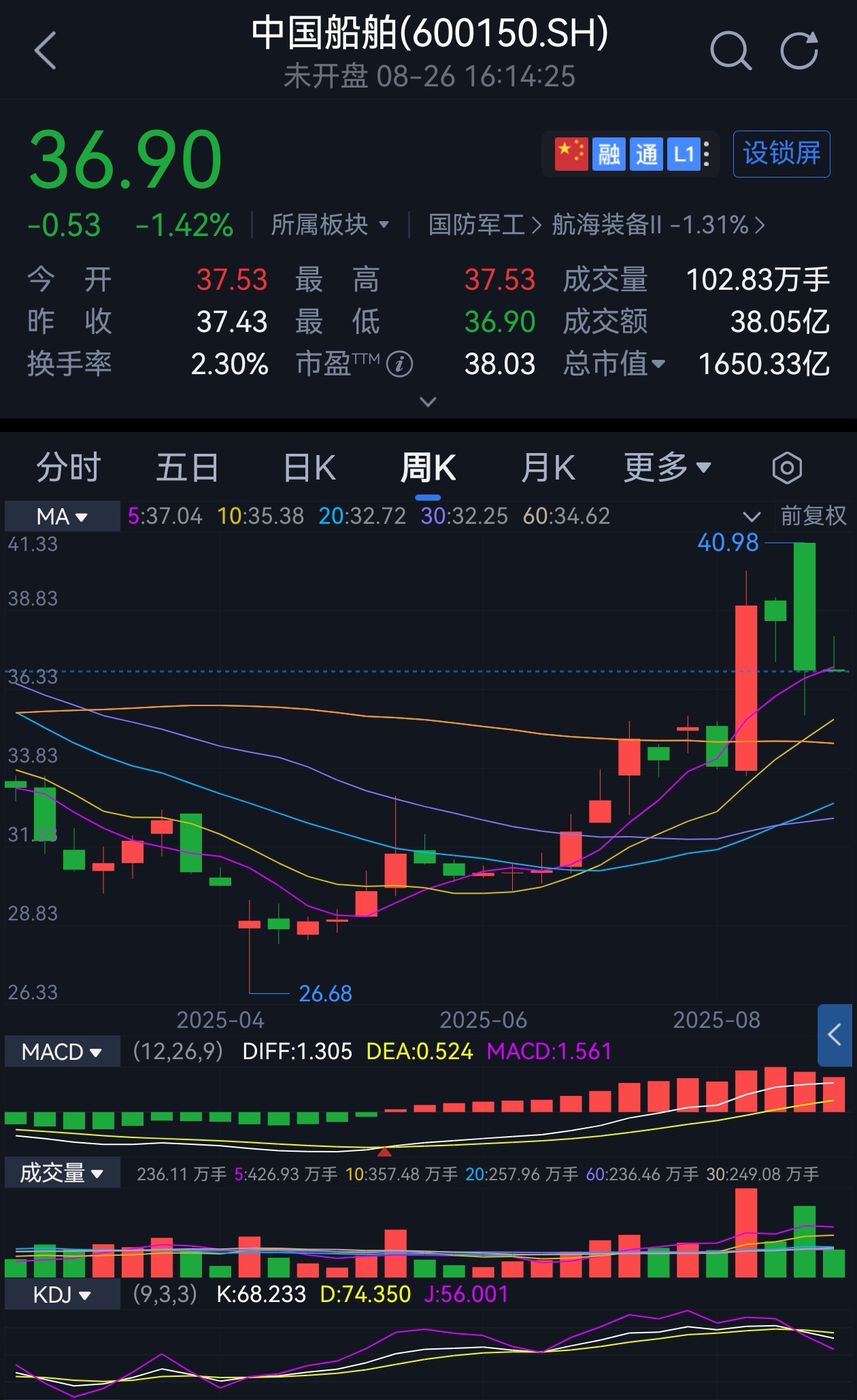Viewport: 857px width, 1400px height.
Task: Tap the -1.42% change percentage
Action: click(x=184, y=226)
